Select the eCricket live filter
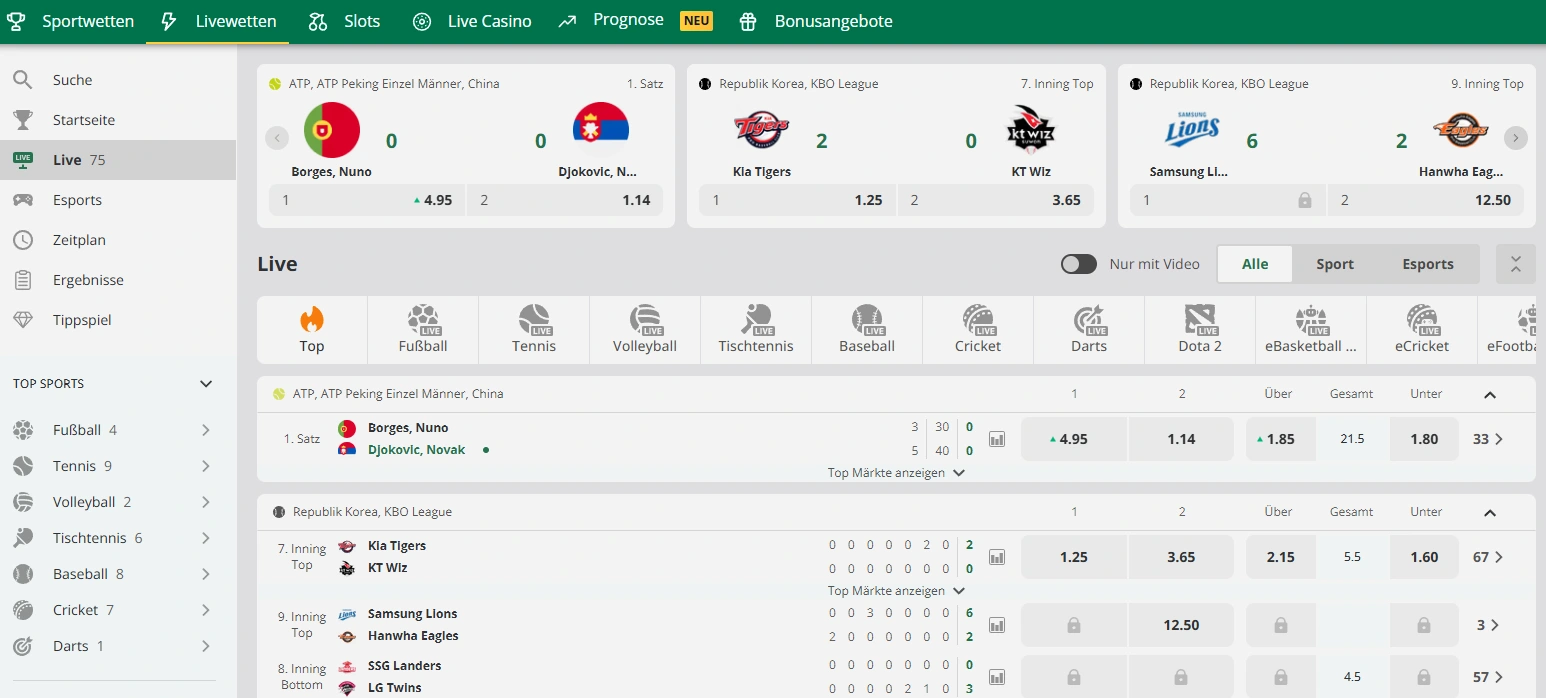1546x698 pixels. click(1422, 330)
